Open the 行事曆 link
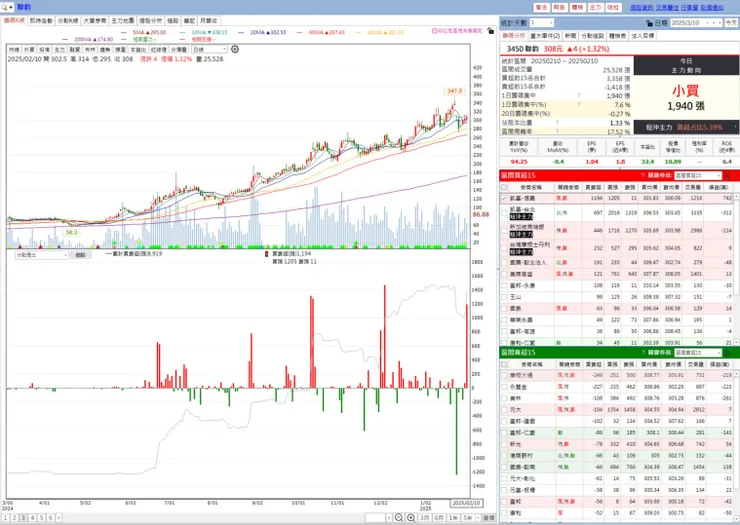Screen dimensions: 740x525 pyautogui.click(x=690, y=8)
